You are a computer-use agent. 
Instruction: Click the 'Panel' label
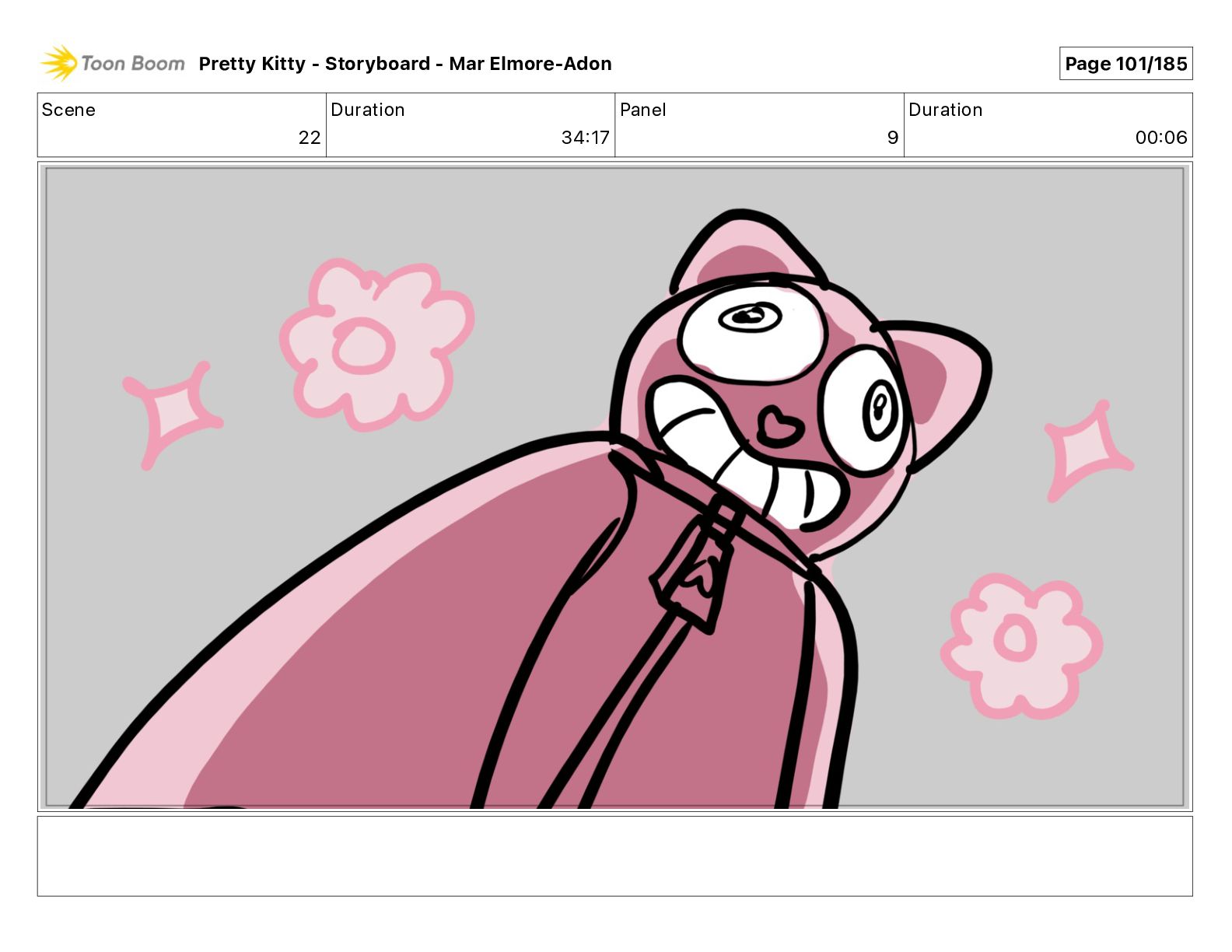[x=643, y=110]
